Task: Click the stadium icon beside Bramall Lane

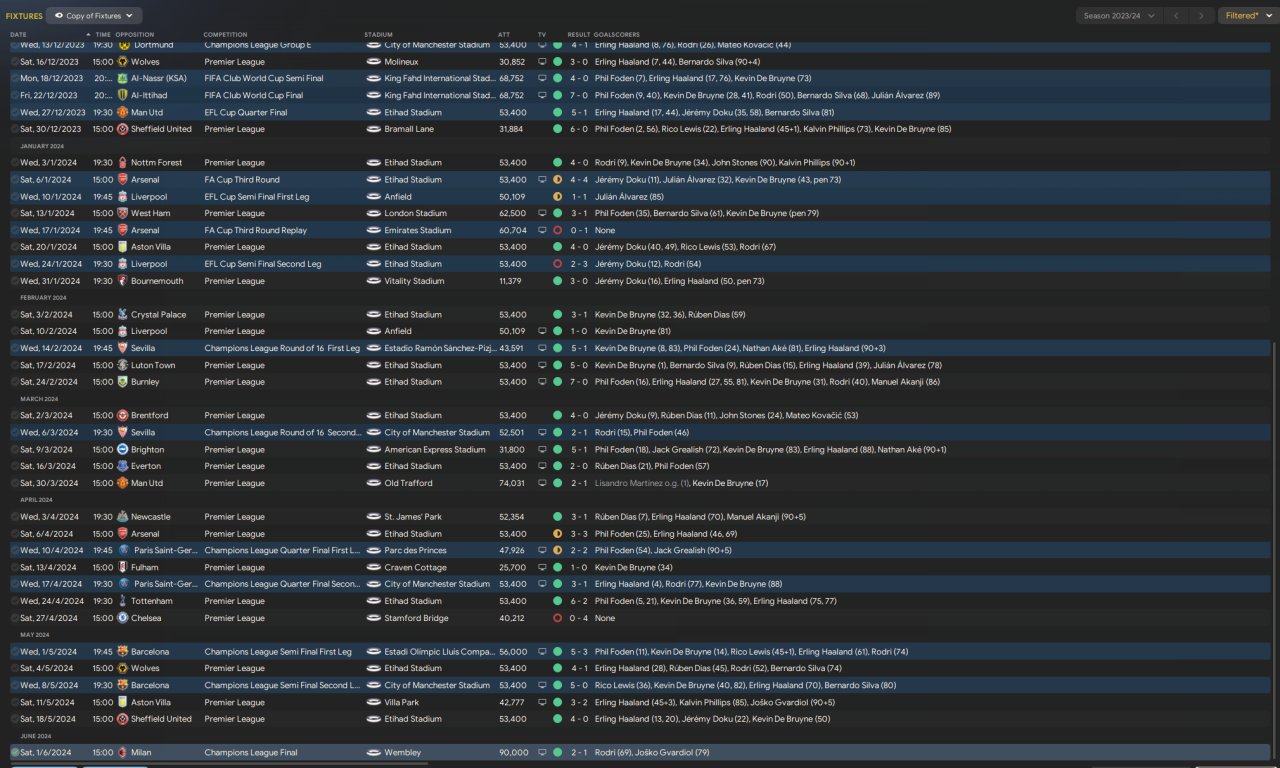Action: pyautogui.click(x=374, y=129)
